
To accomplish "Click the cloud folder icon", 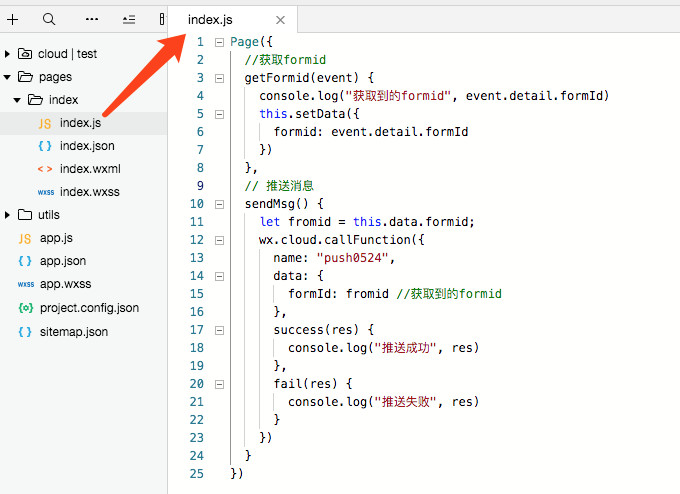I will click(x=25, y=54).
